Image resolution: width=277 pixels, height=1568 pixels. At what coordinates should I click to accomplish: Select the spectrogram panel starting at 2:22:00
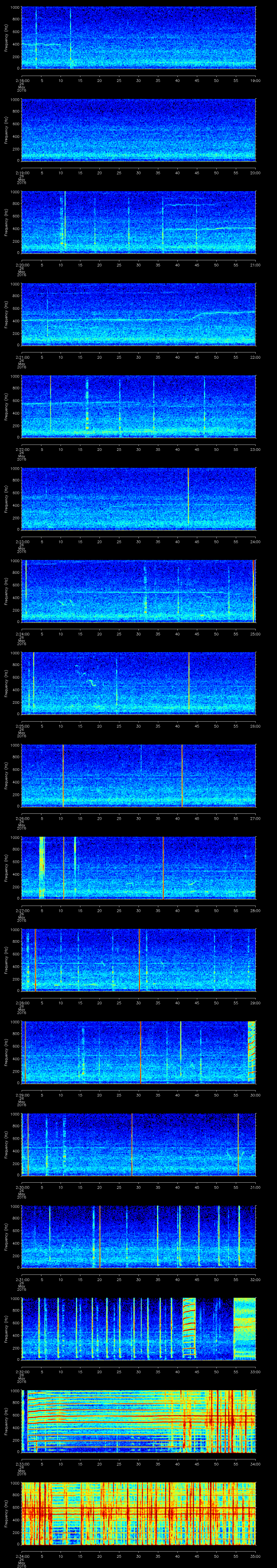coord(139,407)
